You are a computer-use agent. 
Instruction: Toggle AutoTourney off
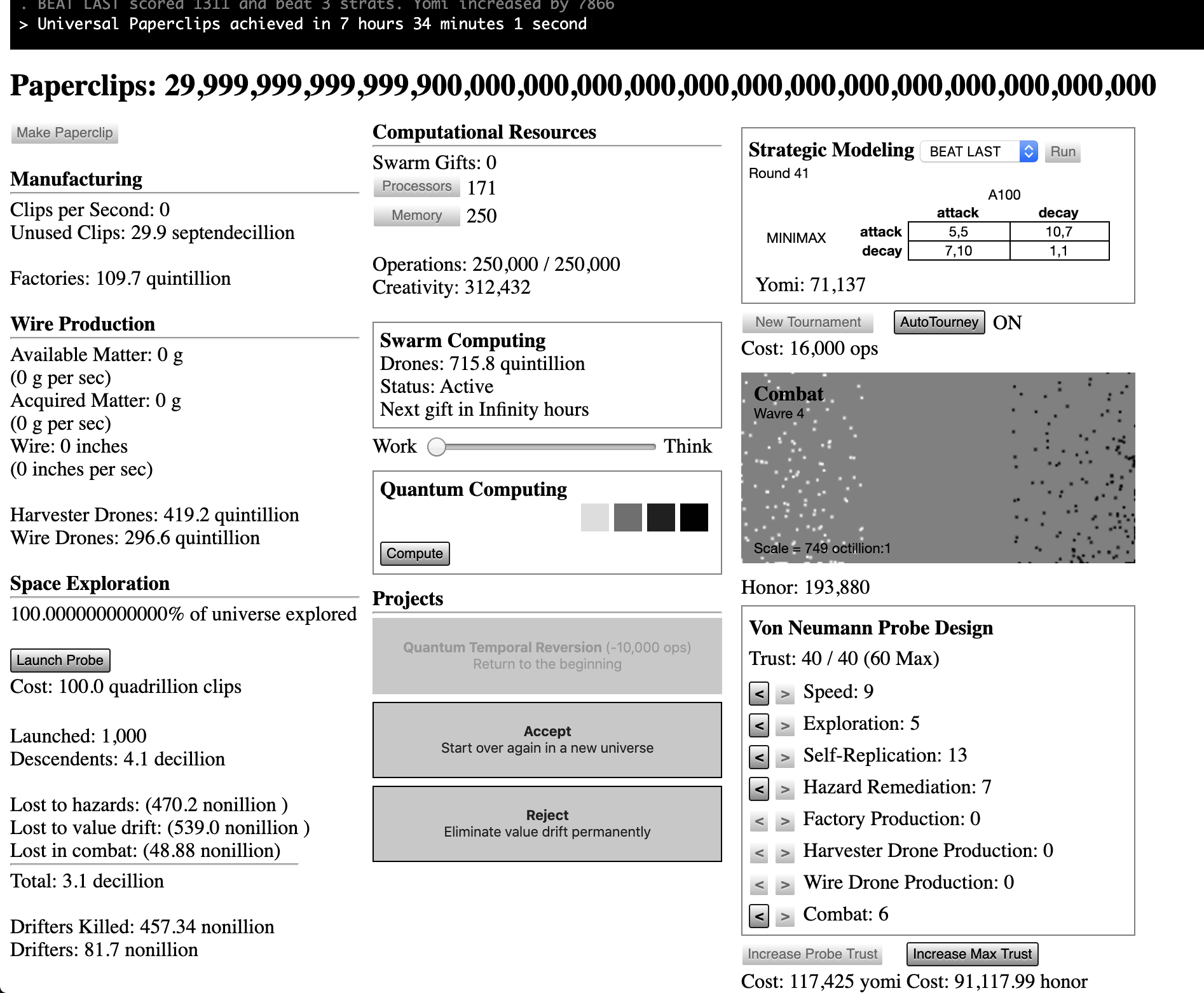[938, 322]
